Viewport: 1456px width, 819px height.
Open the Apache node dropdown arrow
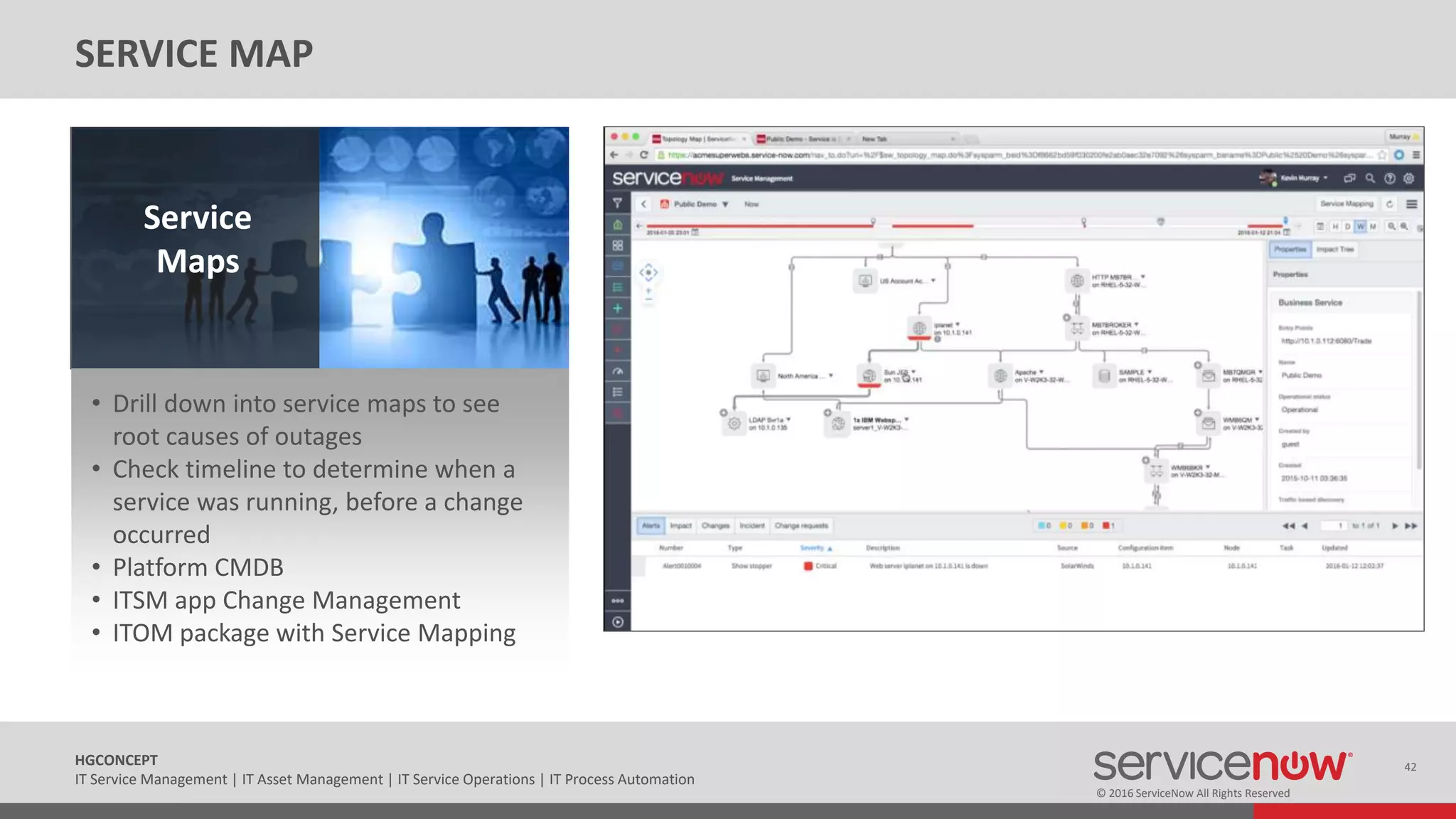tap(1042, 371)
